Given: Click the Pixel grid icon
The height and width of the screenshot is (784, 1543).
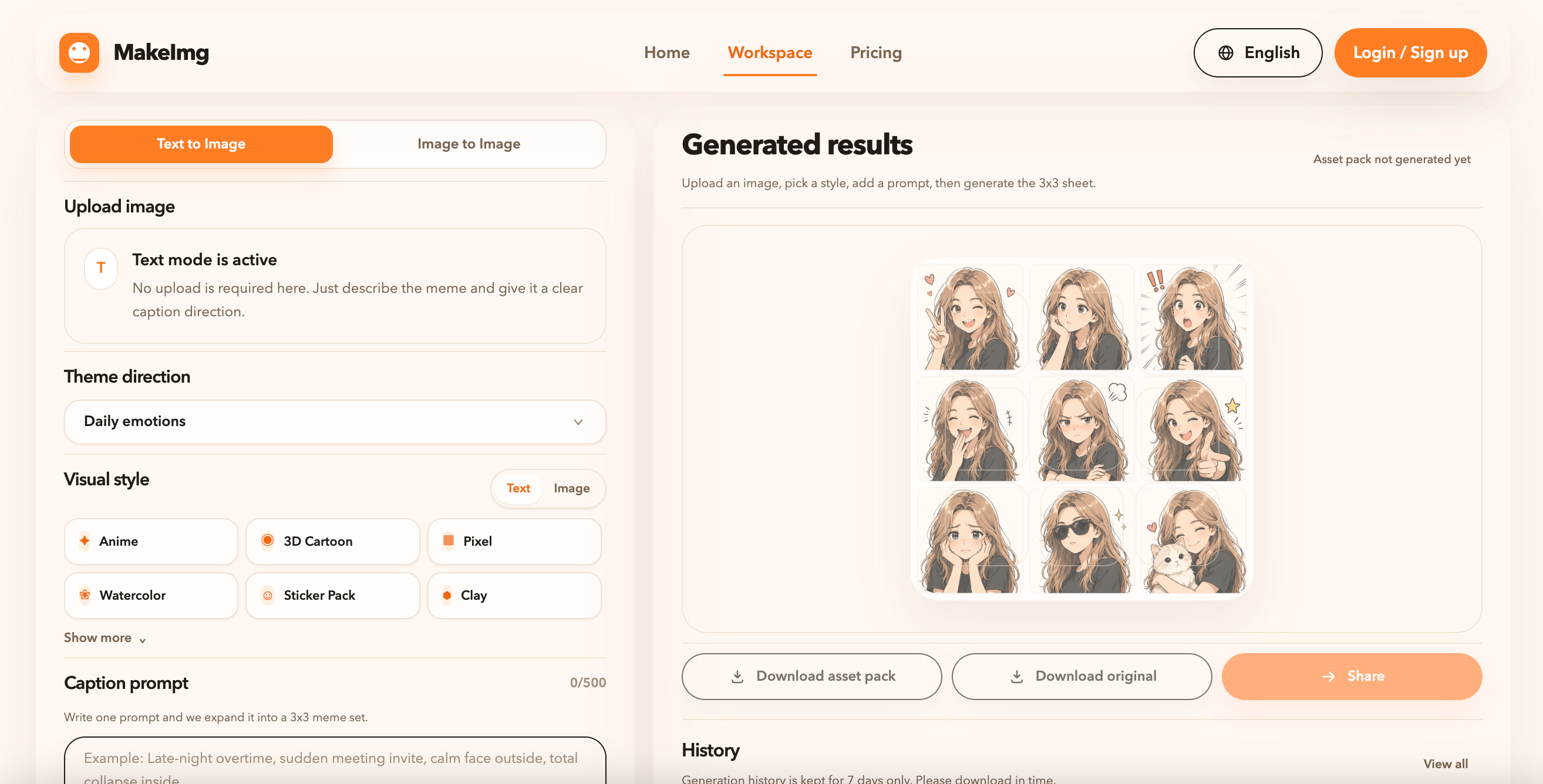Looking at the screenshot, I should [x=448, y=540].
